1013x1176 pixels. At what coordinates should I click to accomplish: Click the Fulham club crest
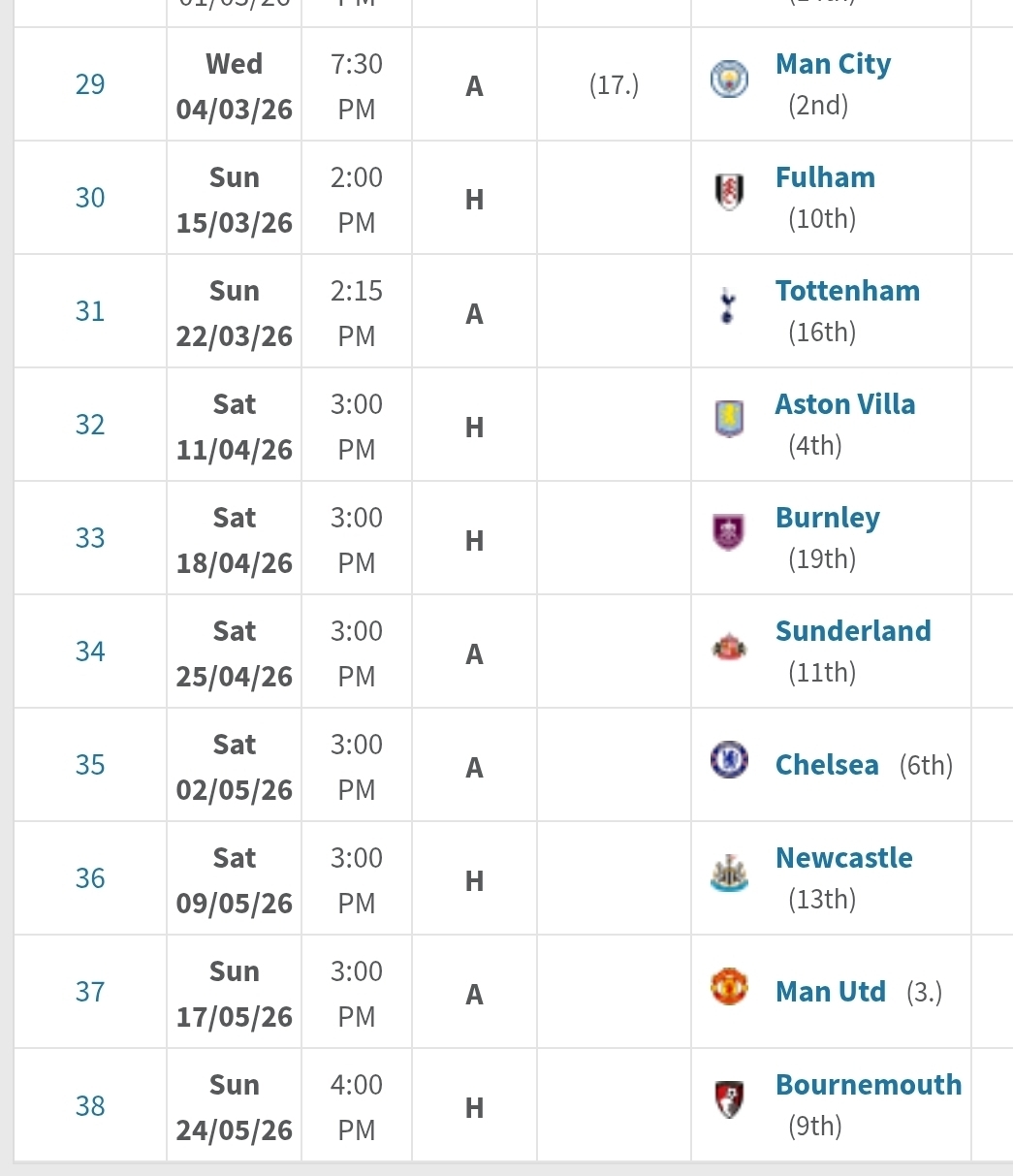(729, 192)
